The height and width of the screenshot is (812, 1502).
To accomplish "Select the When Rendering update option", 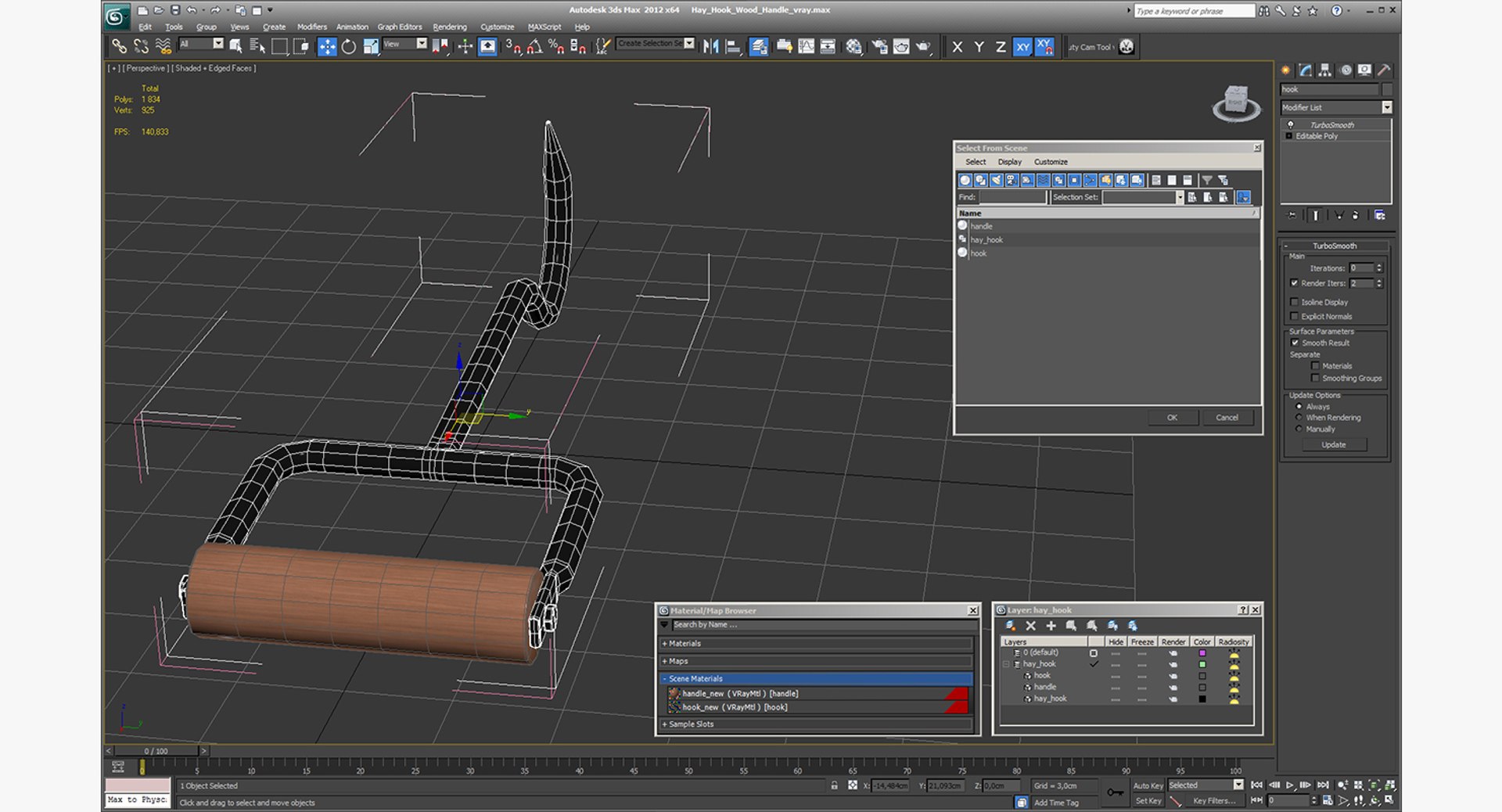I will (1299, 418).
